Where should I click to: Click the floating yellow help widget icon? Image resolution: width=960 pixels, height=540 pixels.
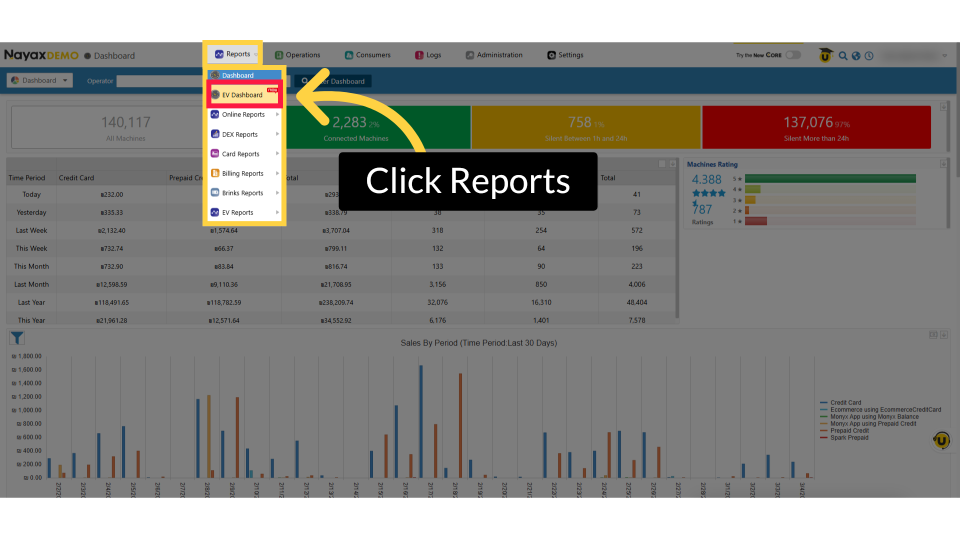tap(941, 440)
